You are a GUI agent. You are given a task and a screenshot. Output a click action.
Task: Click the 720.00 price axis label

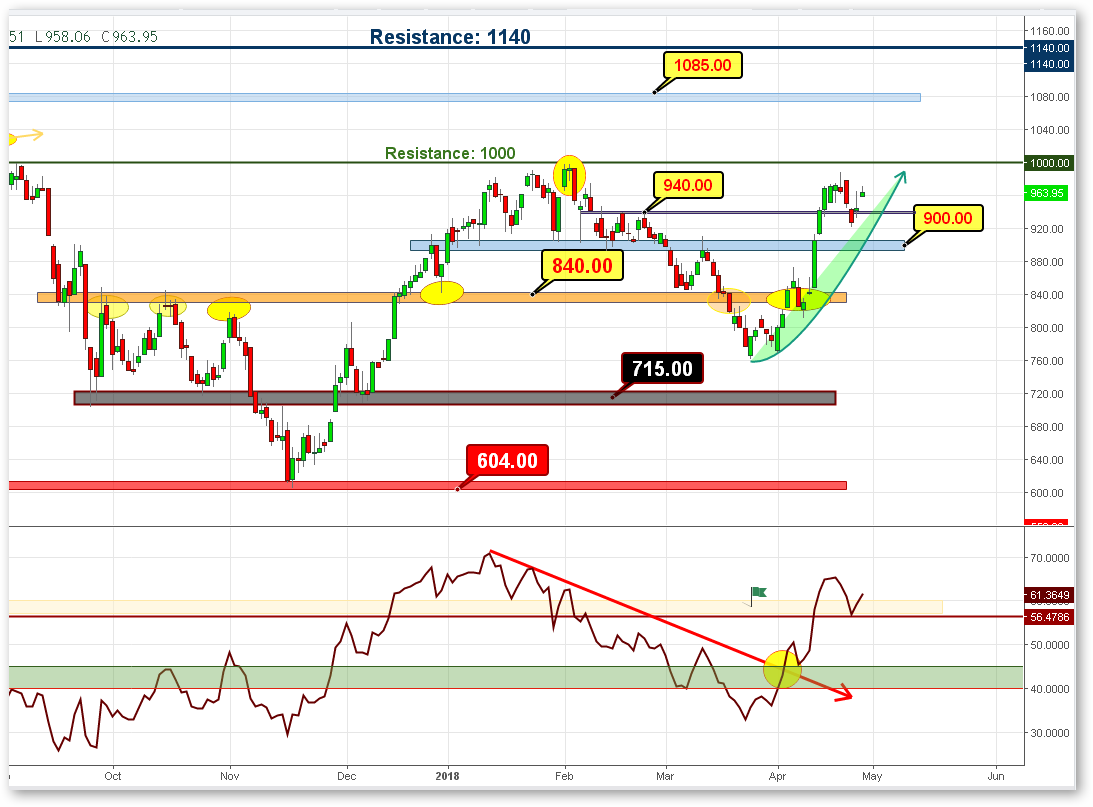pos(1047,394)
